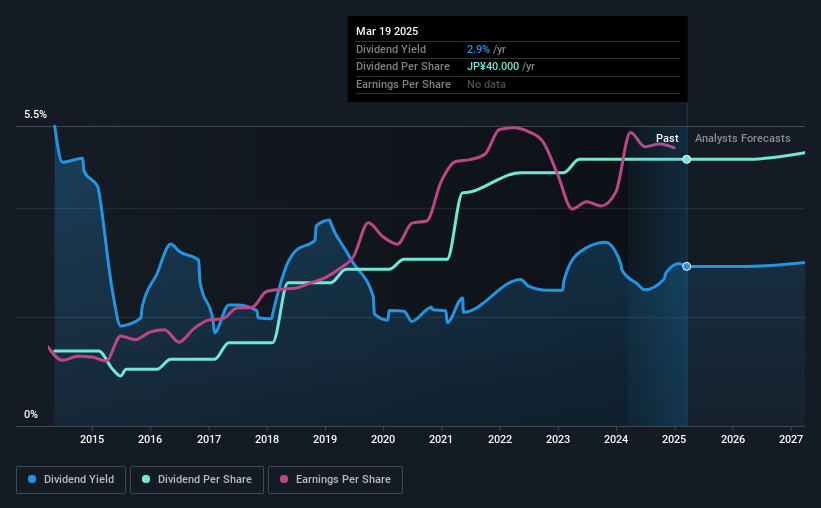This screenshot has width=821, height=508.
Task: Click the 2016 x-axis label
Action: (x=150, y=439)
